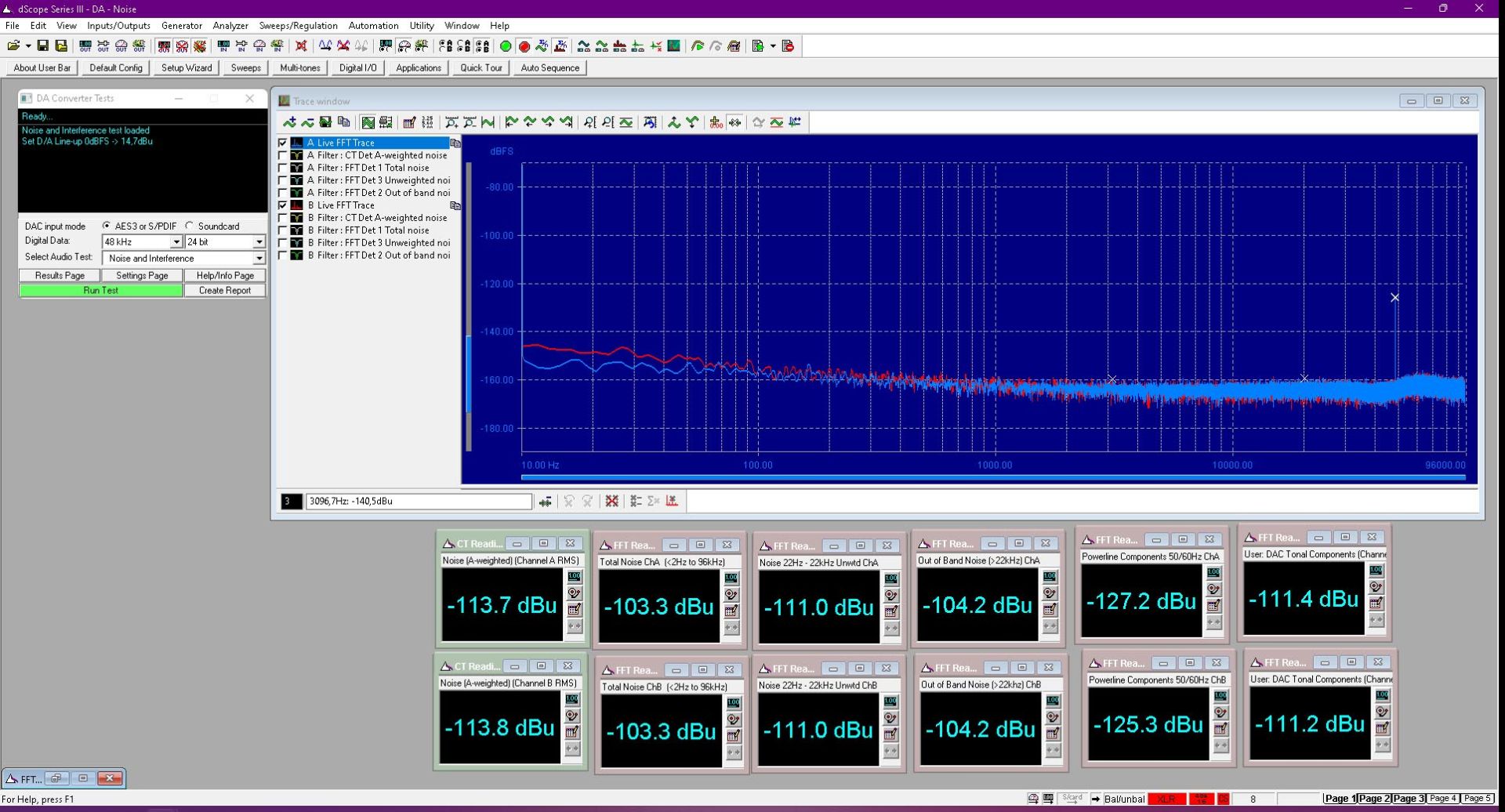Viewport: 1505px width, 812px height.
Task: Open the Inputs/Outputs menu
Action: [118, 26]
